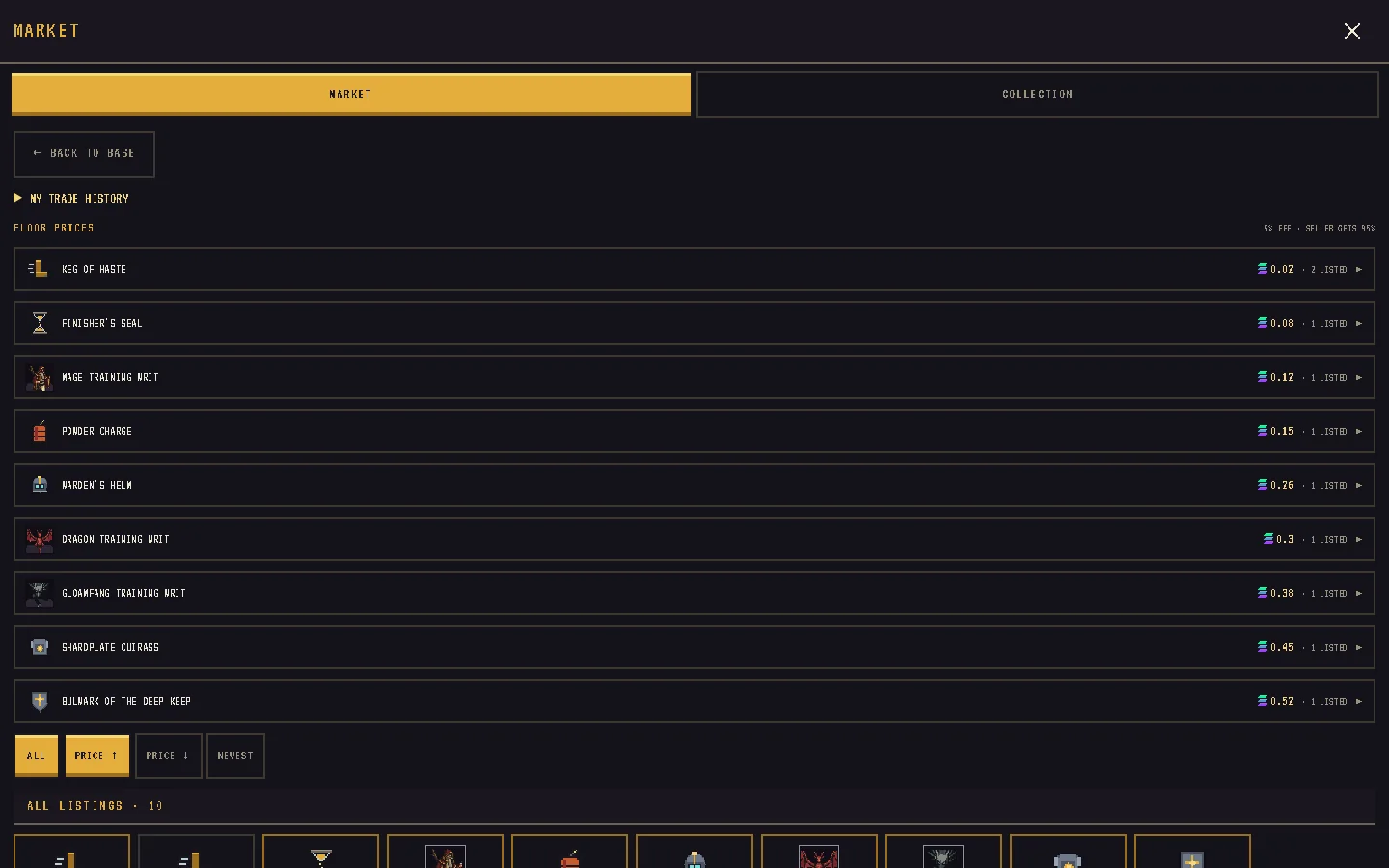Click the Mage Training Writ portrait icon

point(40,377)
